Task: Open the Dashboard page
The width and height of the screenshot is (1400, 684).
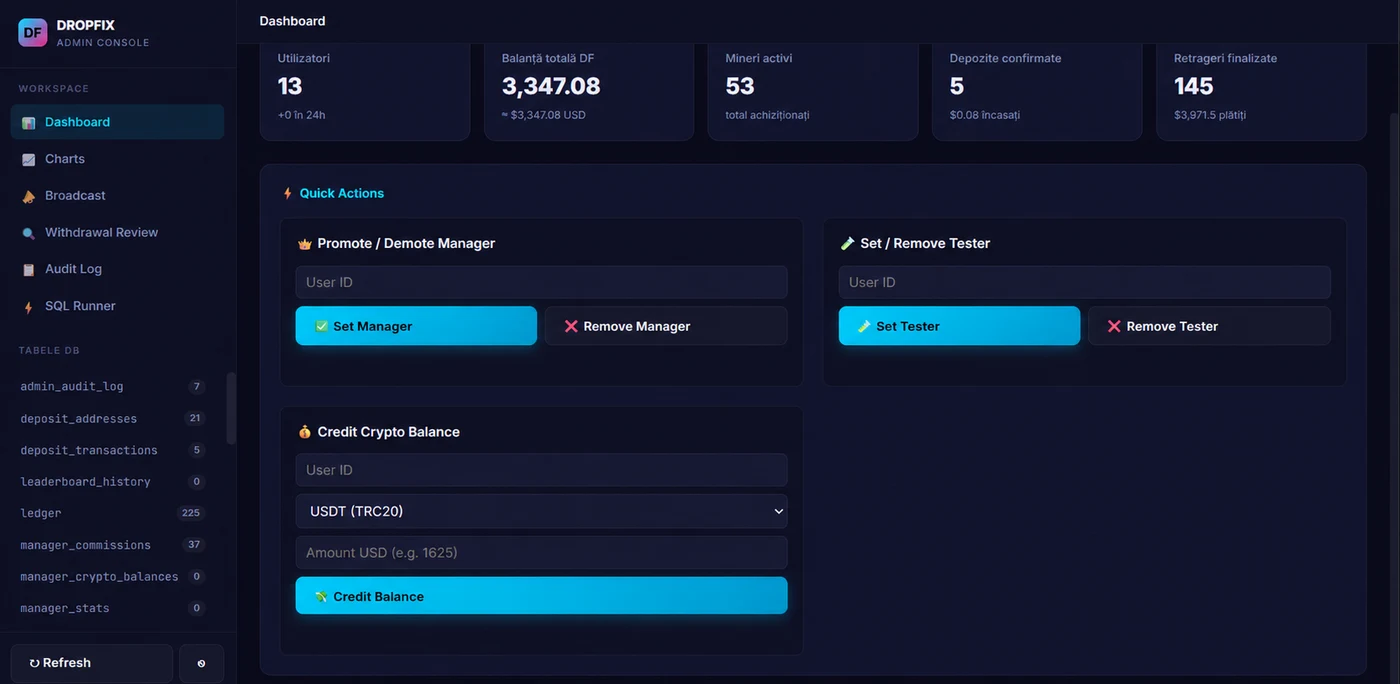Action: click(x=117, y=122)
